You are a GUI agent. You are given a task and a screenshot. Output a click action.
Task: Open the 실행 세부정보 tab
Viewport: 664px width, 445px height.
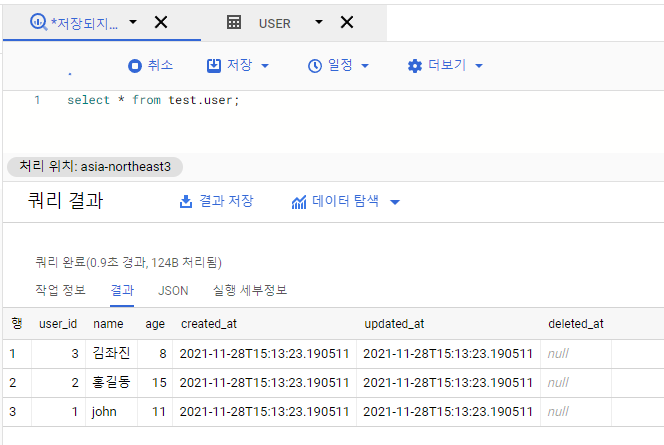click(x=250, y=290)
